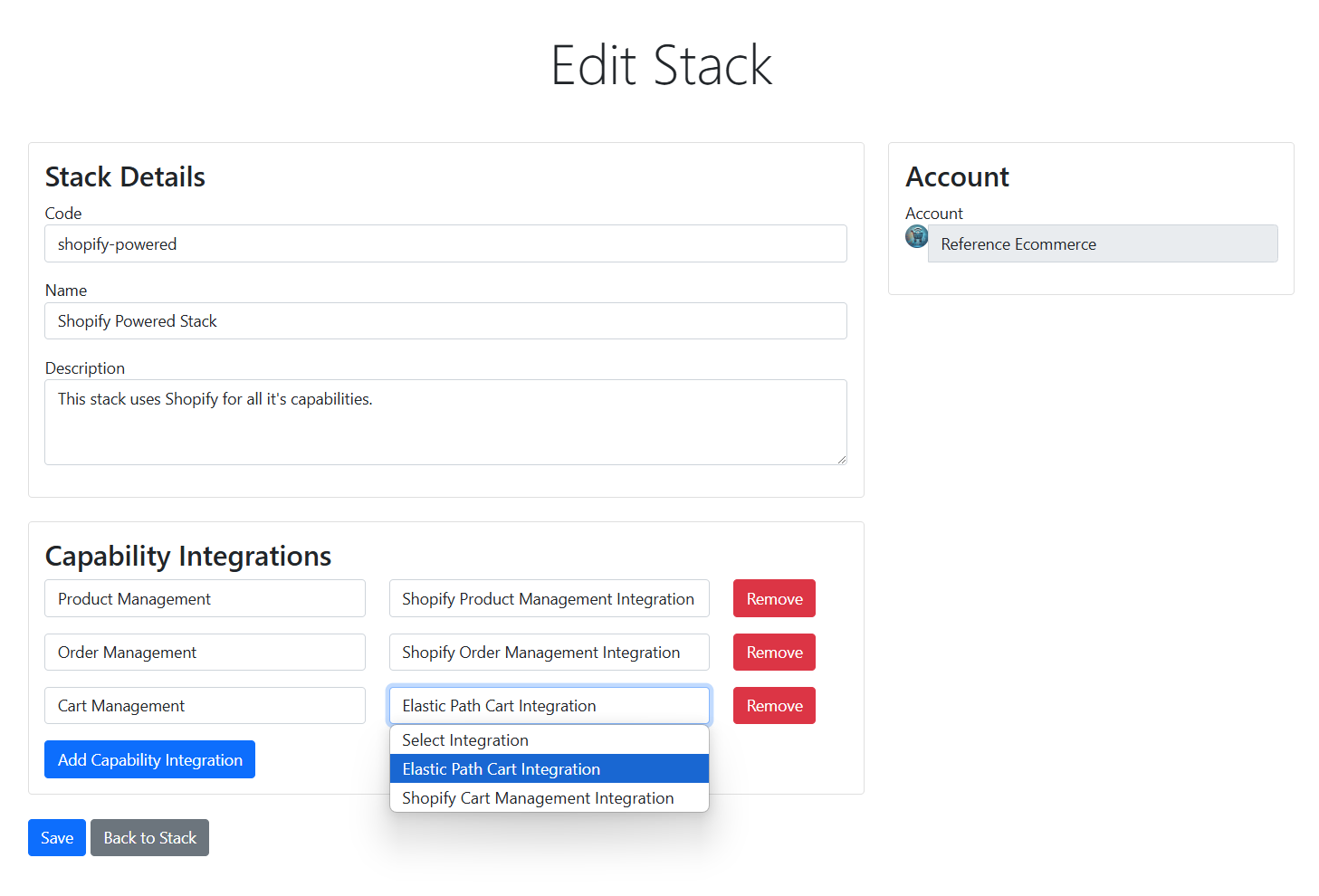Select Shopify Cart Management Integration option

click(x=549, y=798)
